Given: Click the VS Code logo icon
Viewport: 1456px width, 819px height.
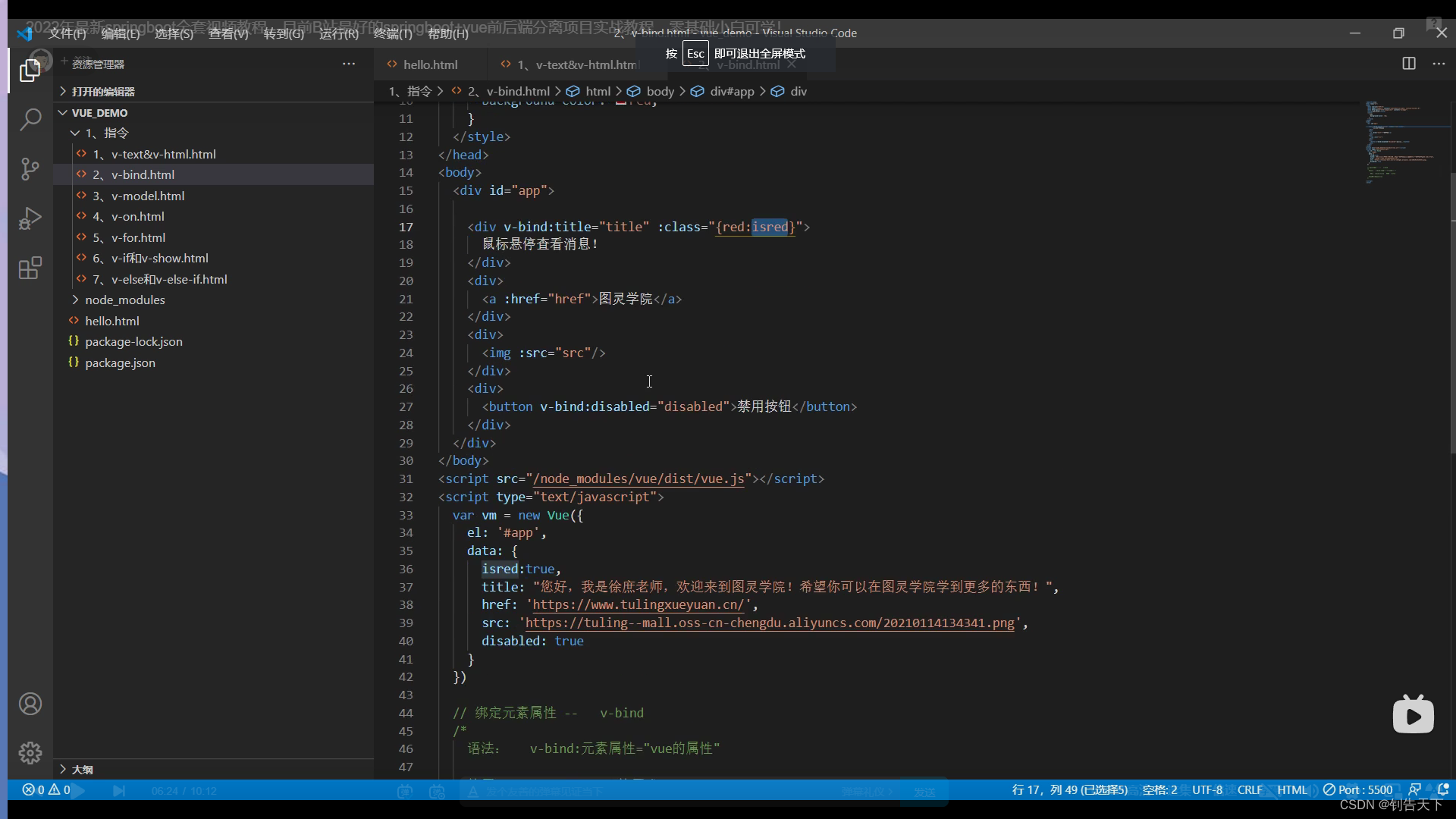Looking at the screenshot, I should [x=24, y=33].
